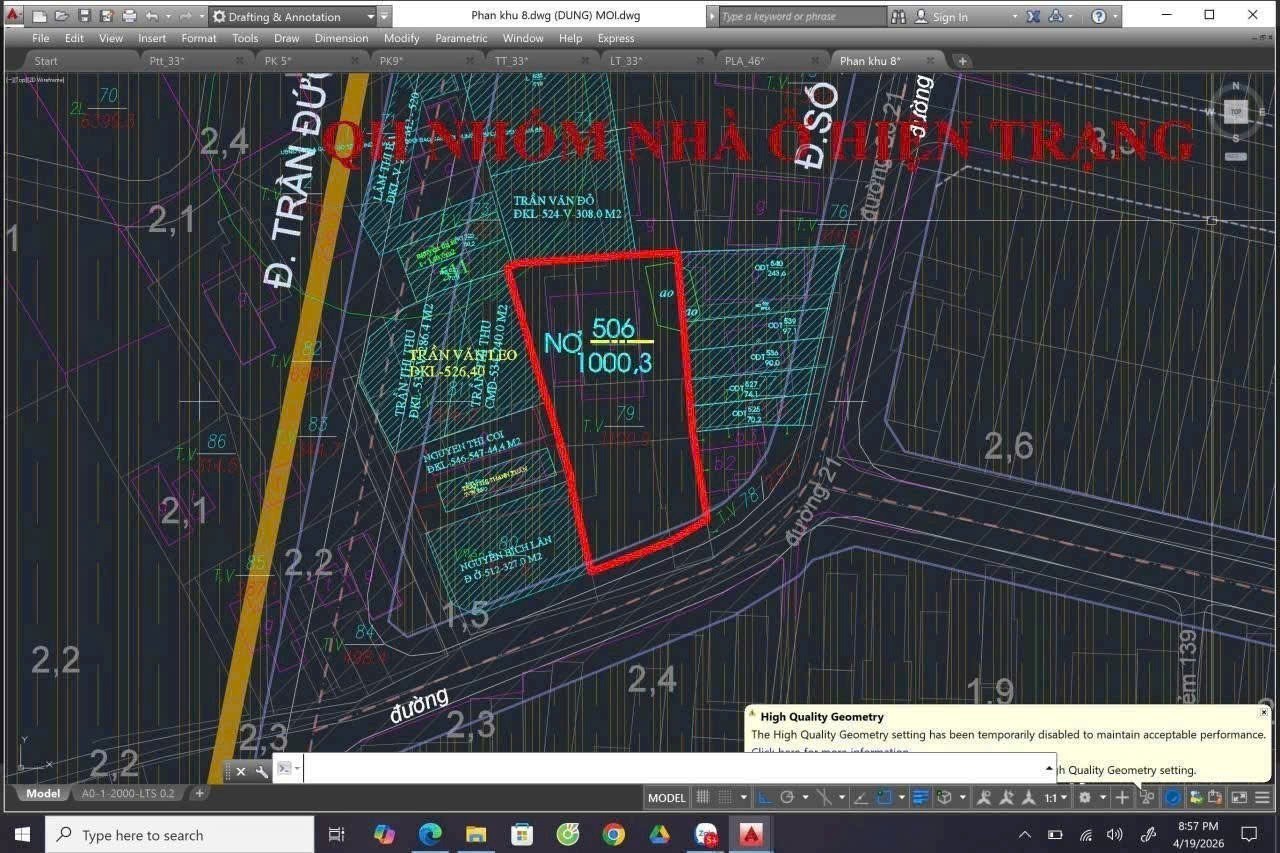The image size is (1280, 853).
Task: Switch to the Model layout tab
Action: tap(43, 793)
